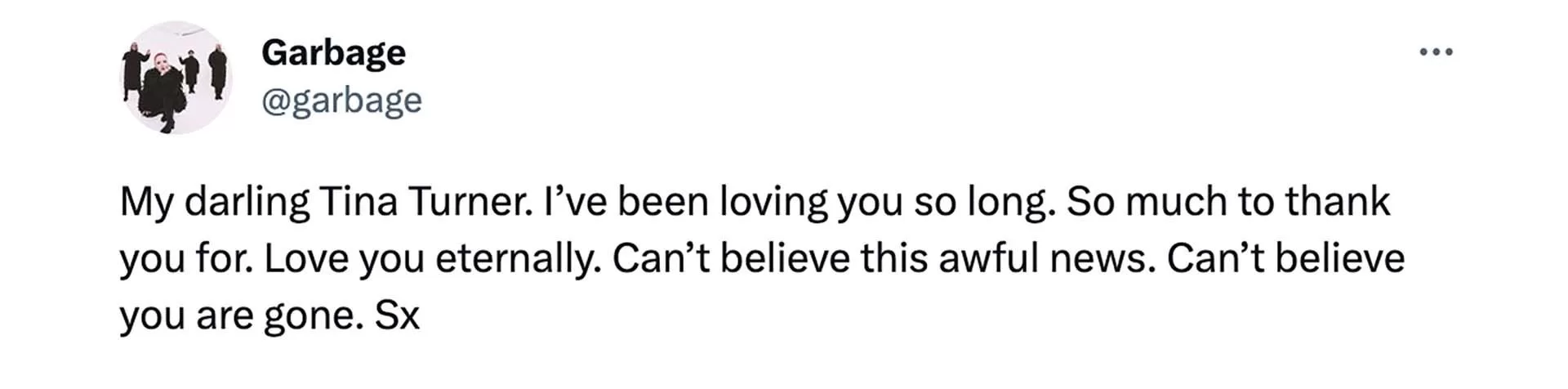Open the Garbage display name link
Screen dimensions: 1568x389
333,53
